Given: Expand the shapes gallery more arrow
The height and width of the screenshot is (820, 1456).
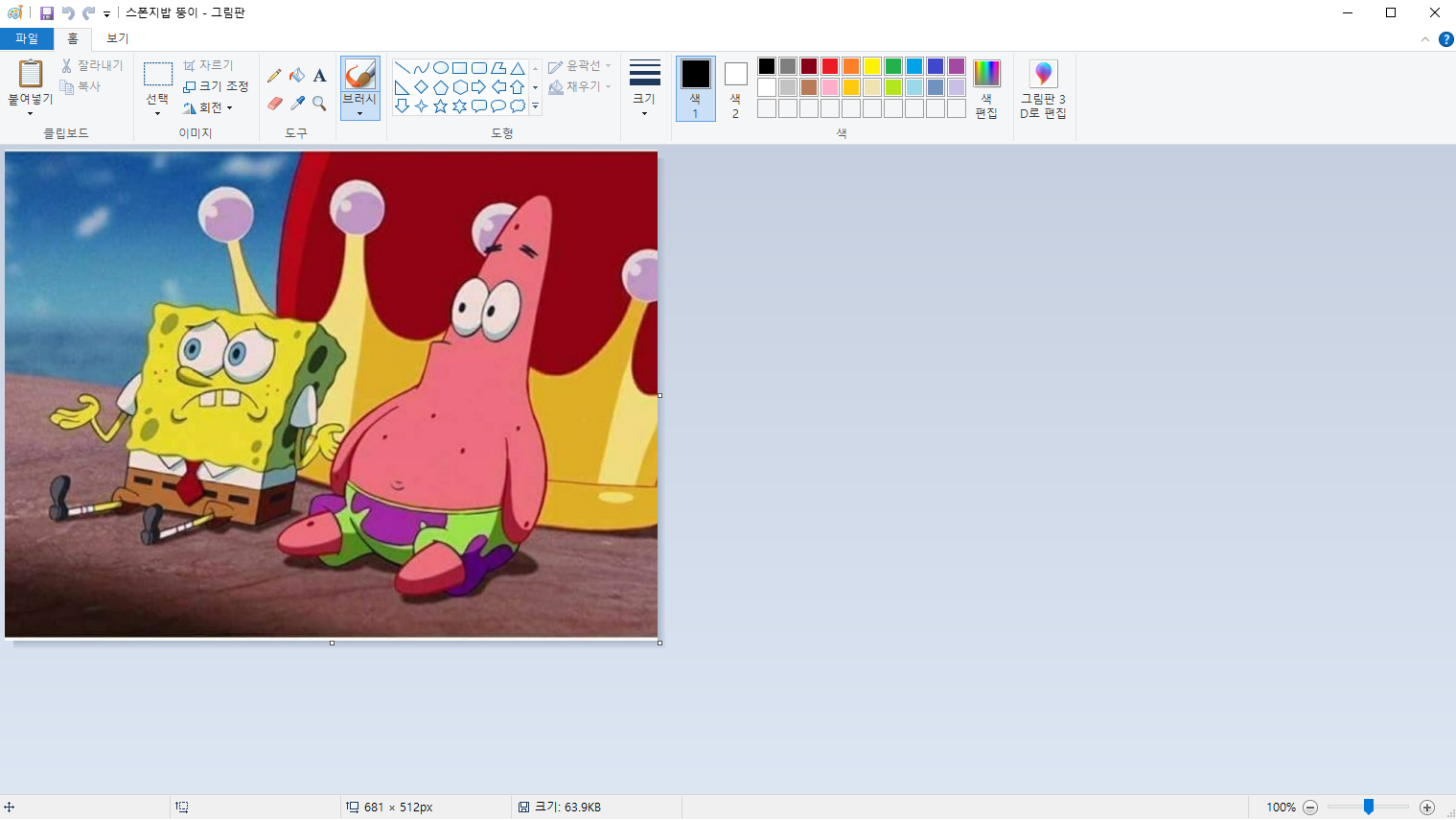Looking at the screenshot, I should click(x=535, y=106).
